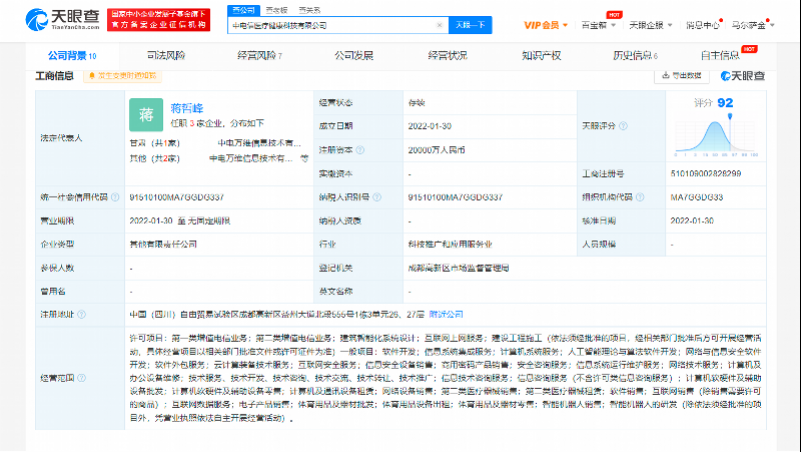The image size is (801, 452).
Task: Click the 营业期限 value 无固定期限
Action: (x=209, y=221)
